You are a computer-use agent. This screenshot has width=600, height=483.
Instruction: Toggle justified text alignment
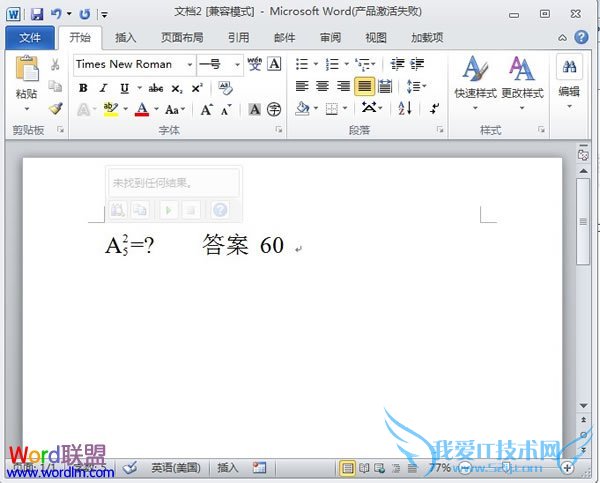click(364, 86)
